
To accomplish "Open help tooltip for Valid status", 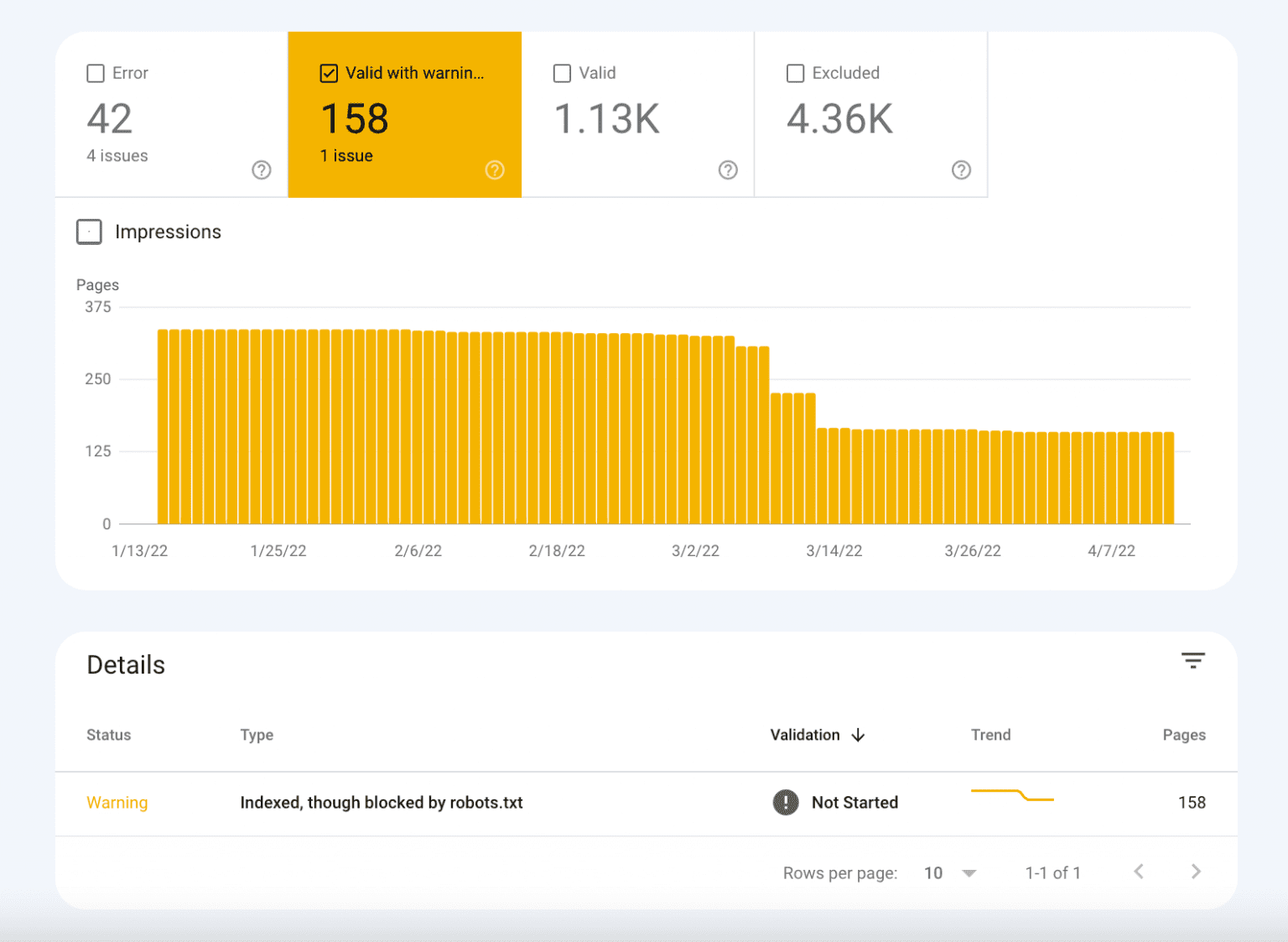I will tap(728, 170).
